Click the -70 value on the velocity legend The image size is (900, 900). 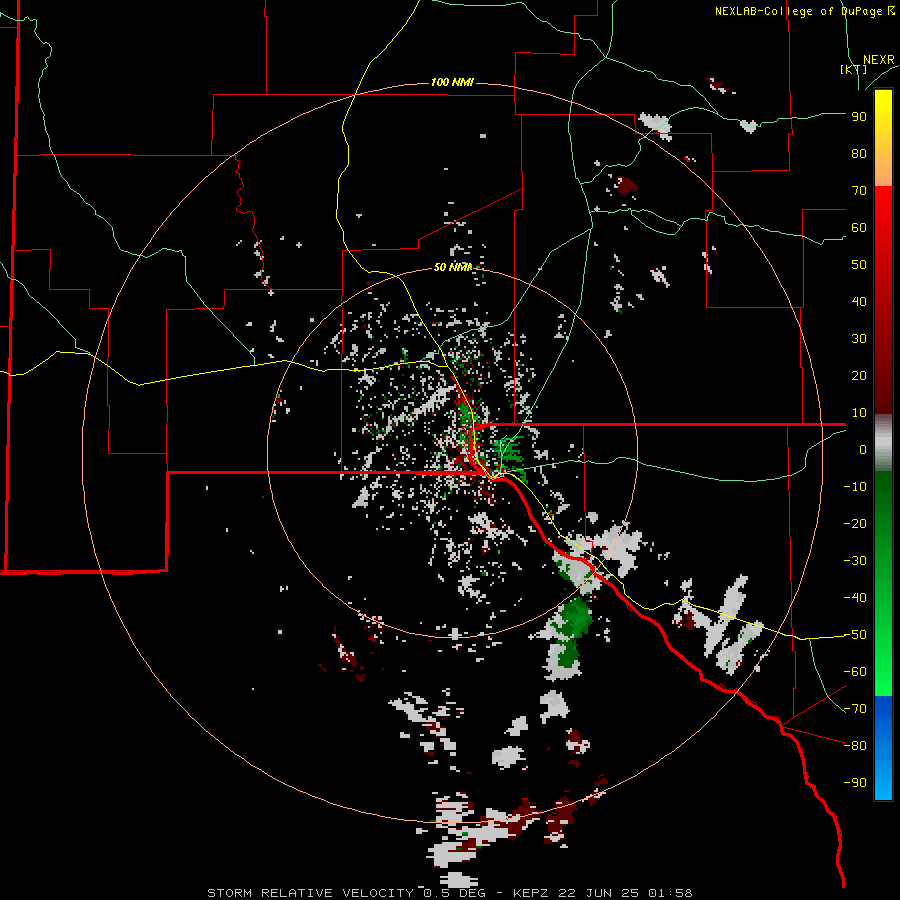855,709
